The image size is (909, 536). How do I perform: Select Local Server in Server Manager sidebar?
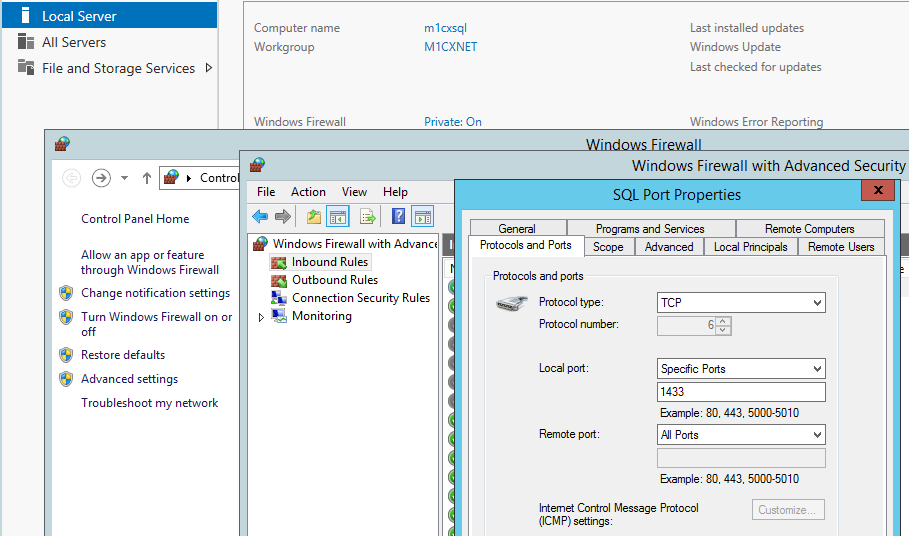point(110,16)
